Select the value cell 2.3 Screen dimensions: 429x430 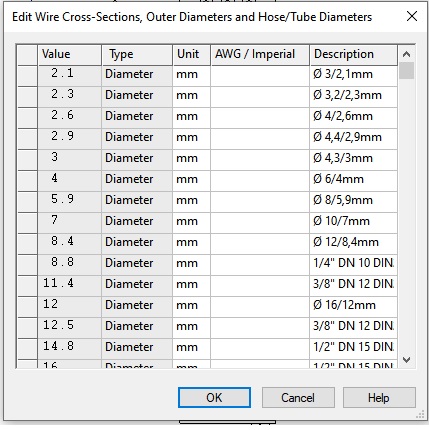coord(70,97)
